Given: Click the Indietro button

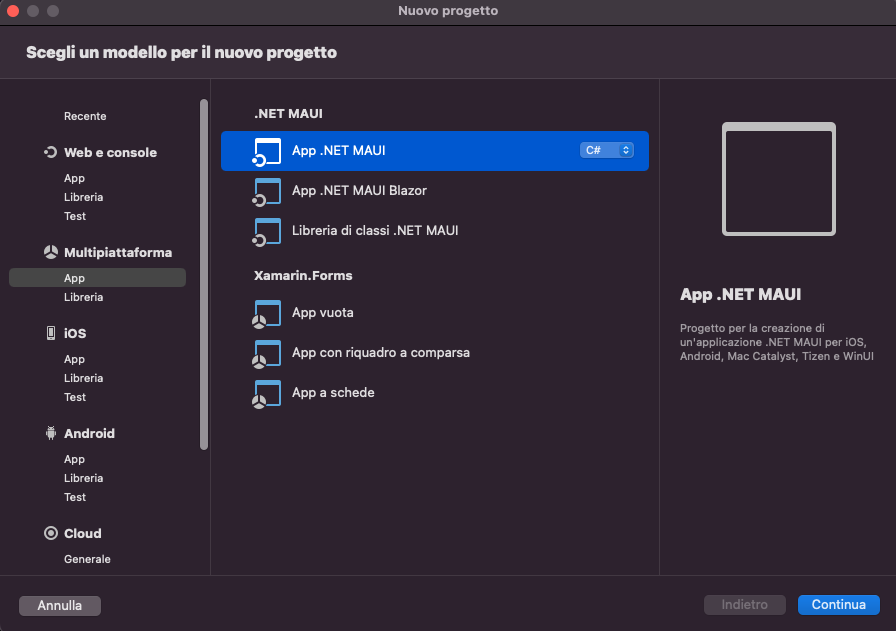Looking at the screenshot, I should [x=745, y=605].
